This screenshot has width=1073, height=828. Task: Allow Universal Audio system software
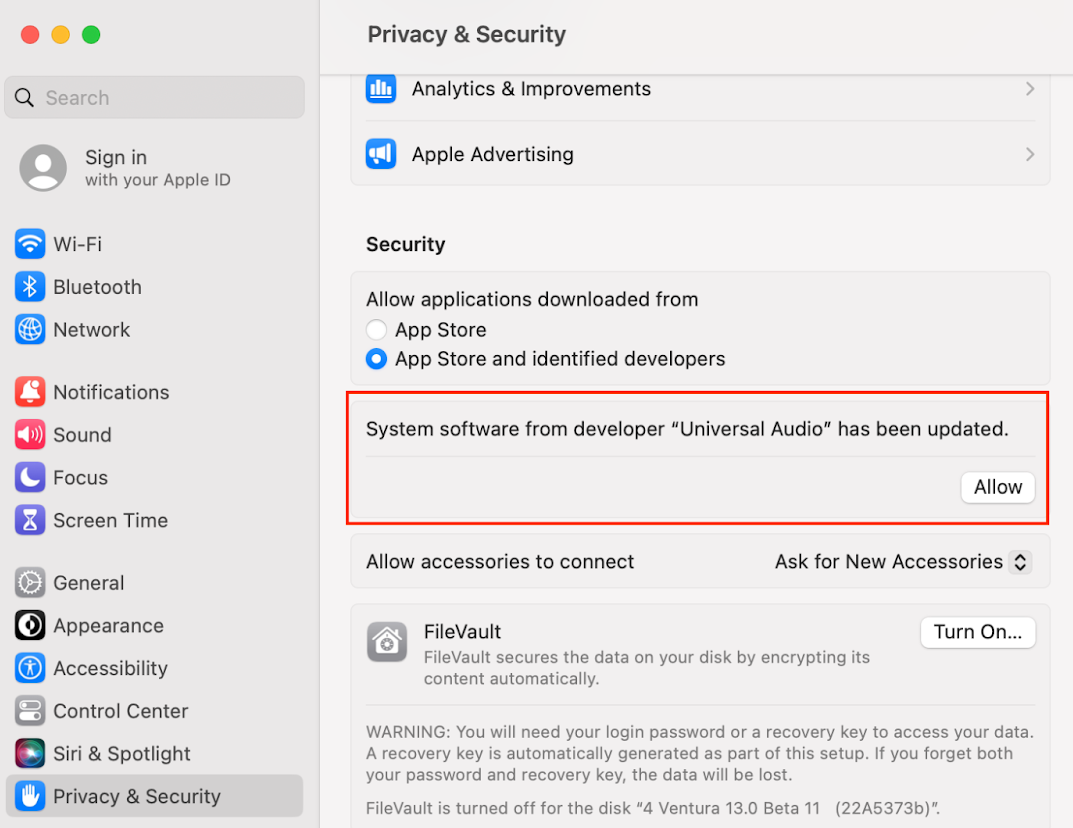click(x=997, y=487)
